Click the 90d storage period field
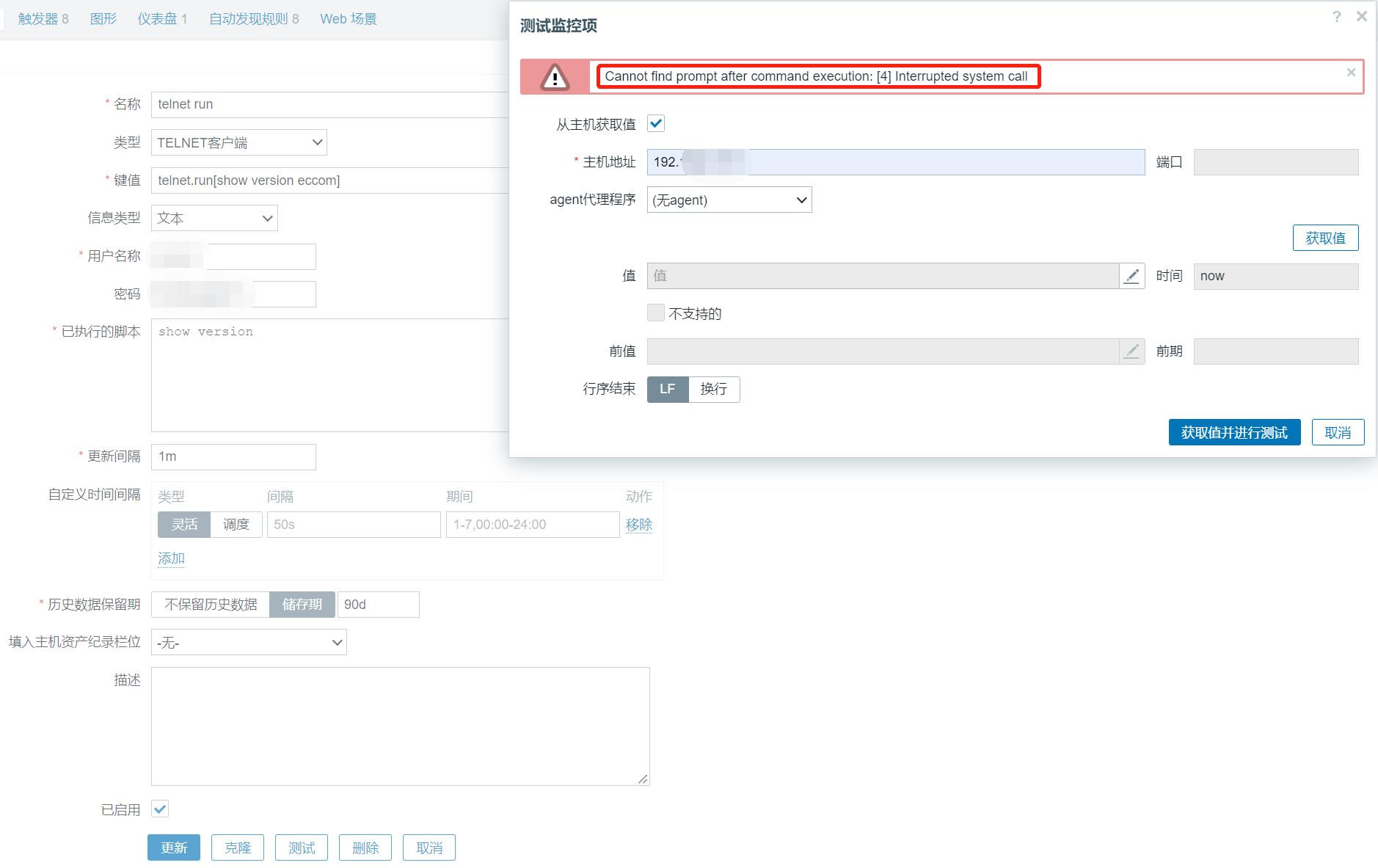Viewport: 1378px width, 868px height. [378, 605]
